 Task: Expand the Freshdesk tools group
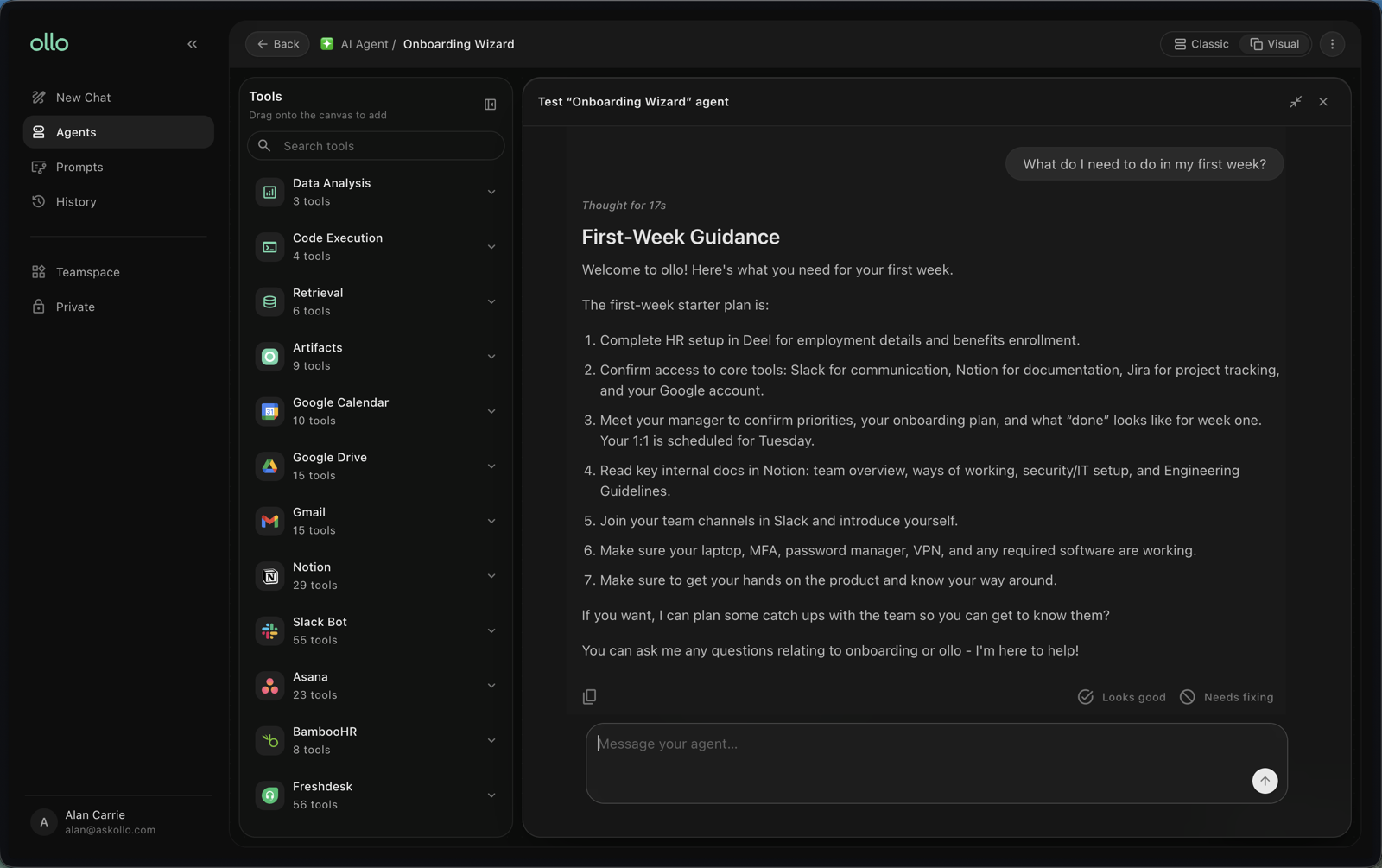[491, 795]
